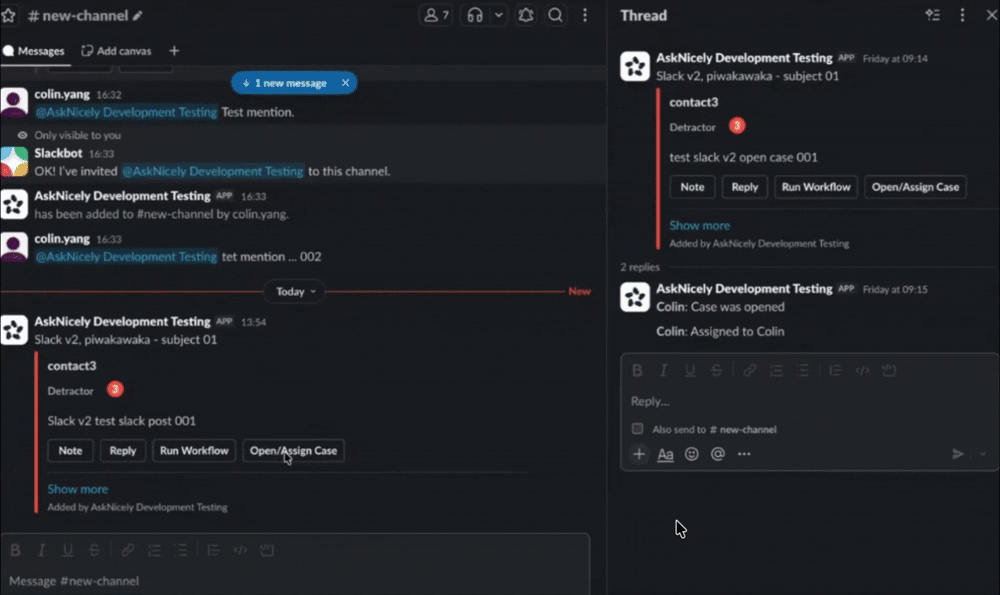1000x595 pixels.
Task: Toggle ordered list in channel message composer
Action: click(154, 550)
